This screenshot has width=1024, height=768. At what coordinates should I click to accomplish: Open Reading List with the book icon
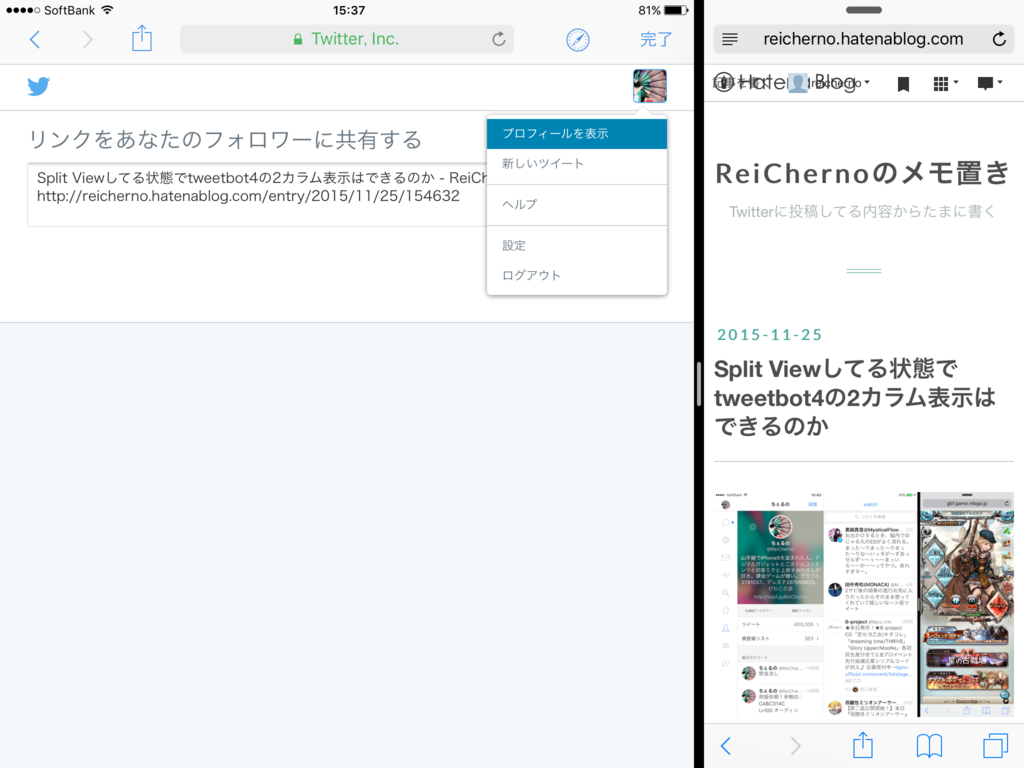point(928,745)
